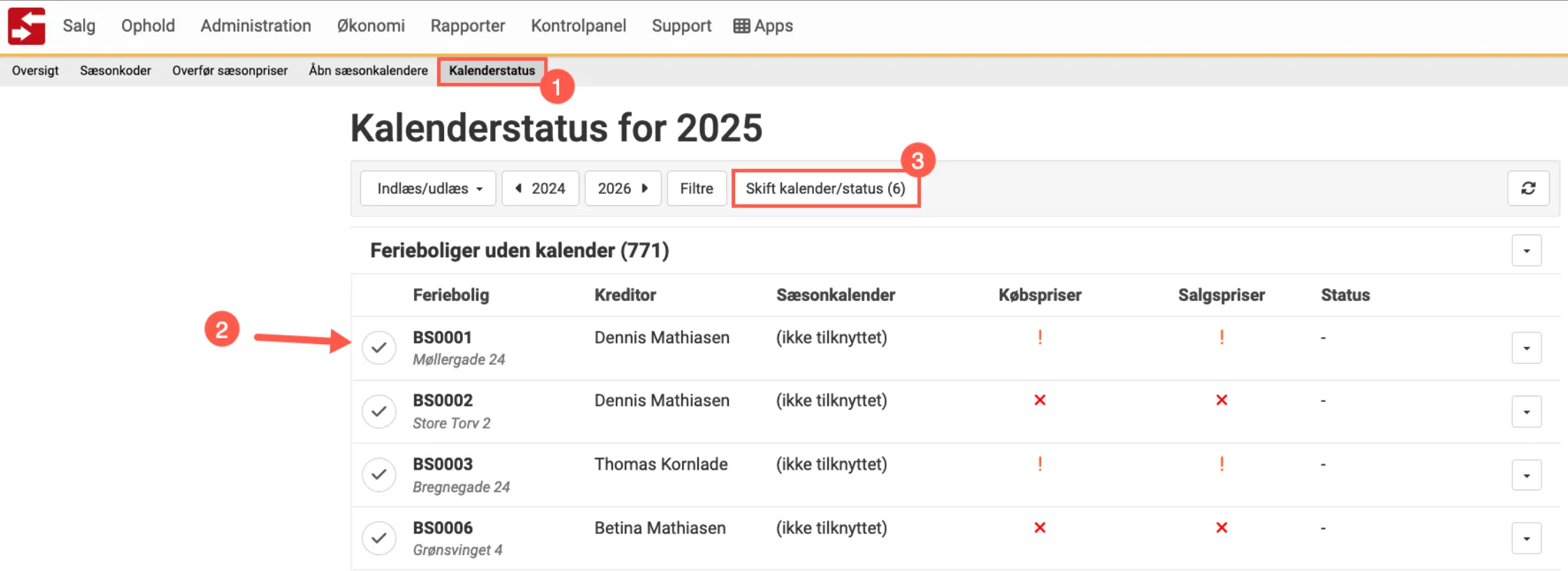Click BS0002 purchase price red cross

(1040, 400)
